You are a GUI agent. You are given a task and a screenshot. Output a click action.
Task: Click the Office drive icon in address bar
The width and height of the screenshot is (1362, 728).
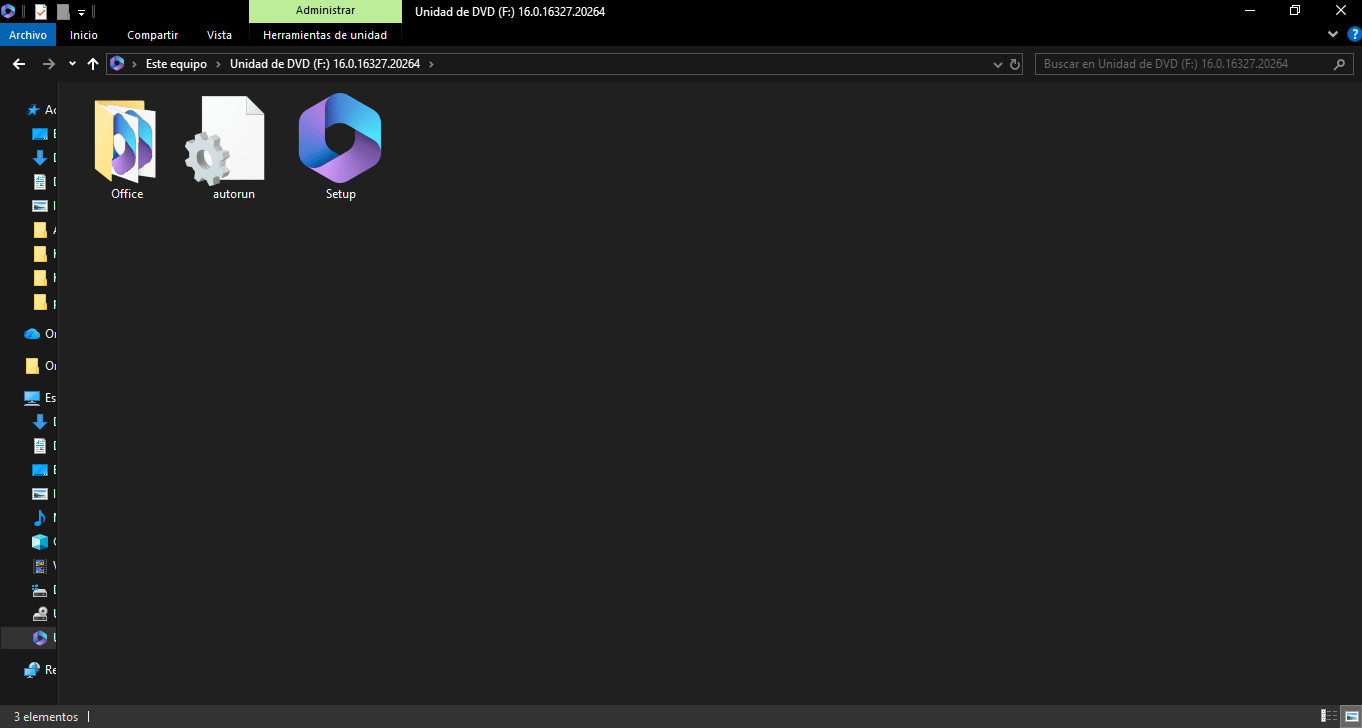(117, 64)
